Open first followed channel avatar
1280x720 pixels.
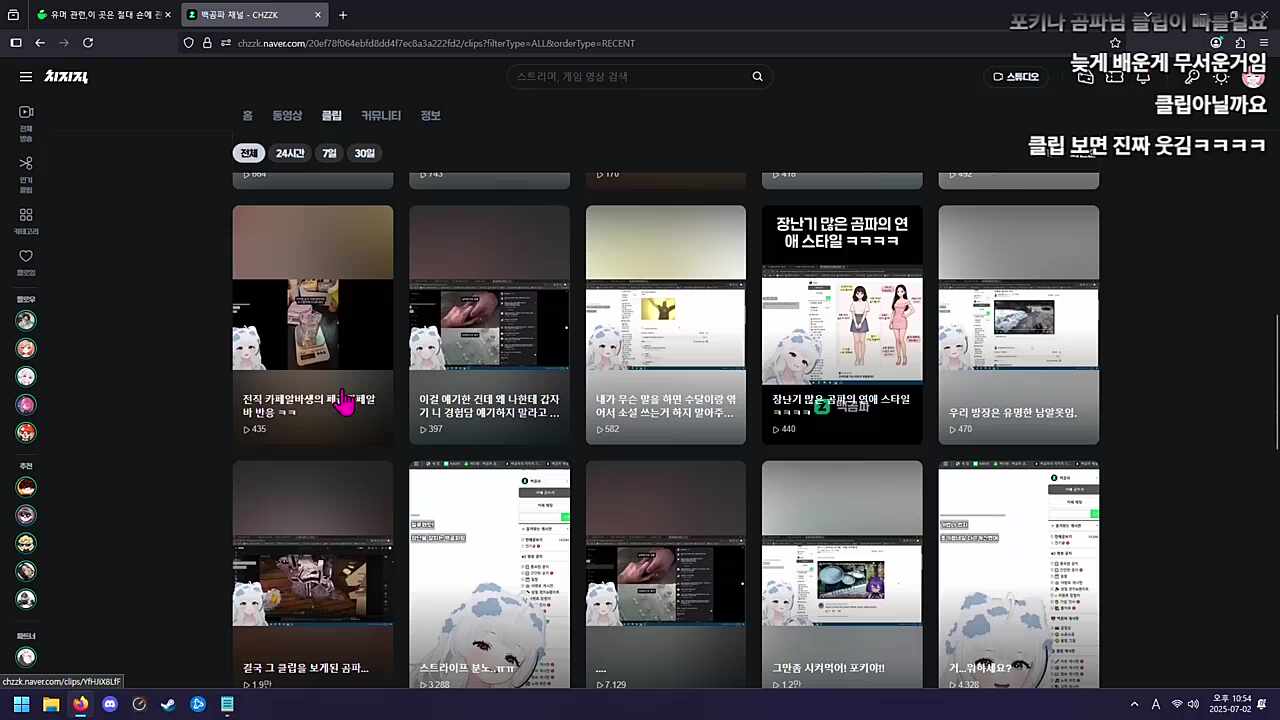pos(26,320)
